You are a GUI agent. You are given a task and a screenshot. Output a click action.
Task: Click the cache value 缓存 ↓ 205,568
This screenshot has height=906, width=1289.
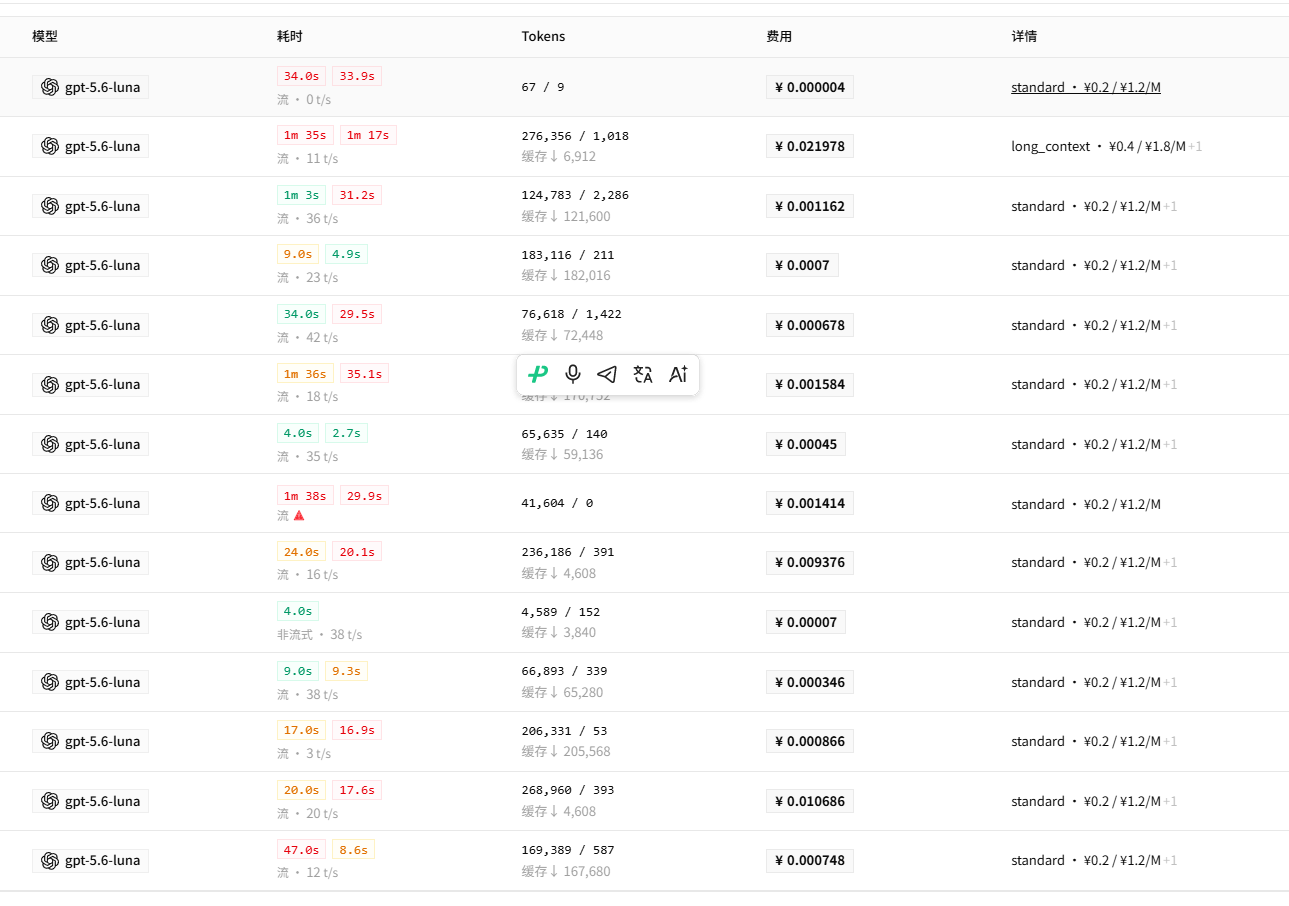pos(566,751)
